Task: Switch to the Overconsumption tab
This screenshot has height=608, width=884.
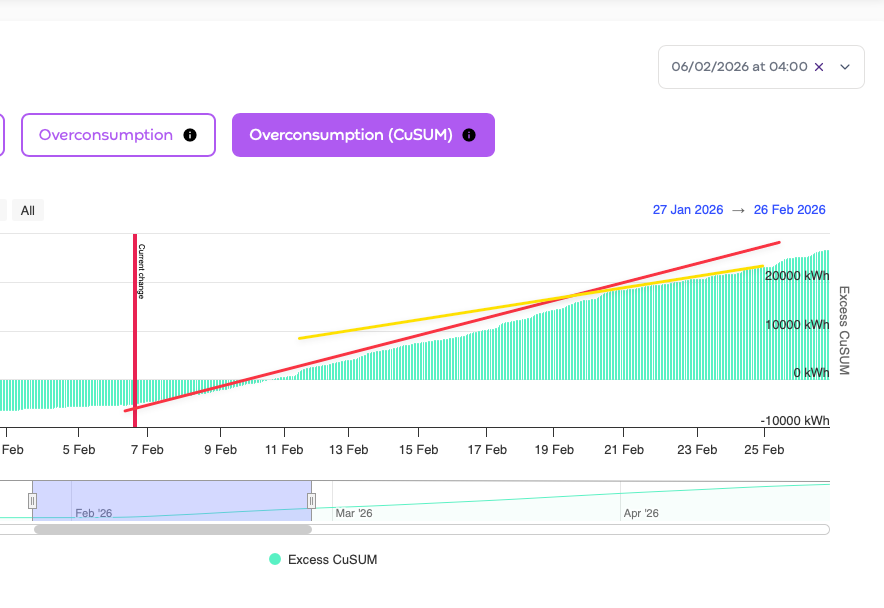Action: pyautogui.click(x=118, y=135)
